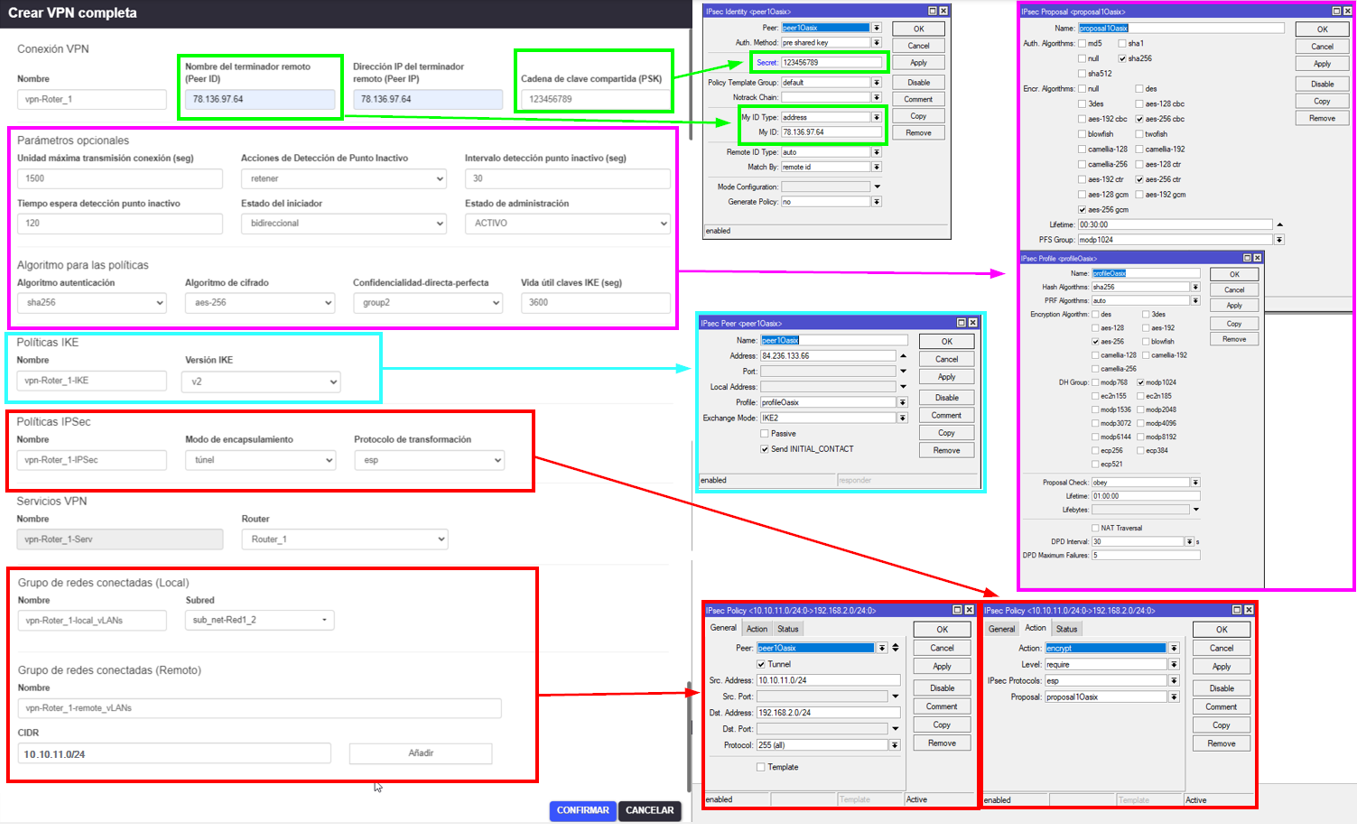Viewport: 1357px width, 824px height.
Task: Click CONFIRMAR to create the VPN
Action: point(583,811)
